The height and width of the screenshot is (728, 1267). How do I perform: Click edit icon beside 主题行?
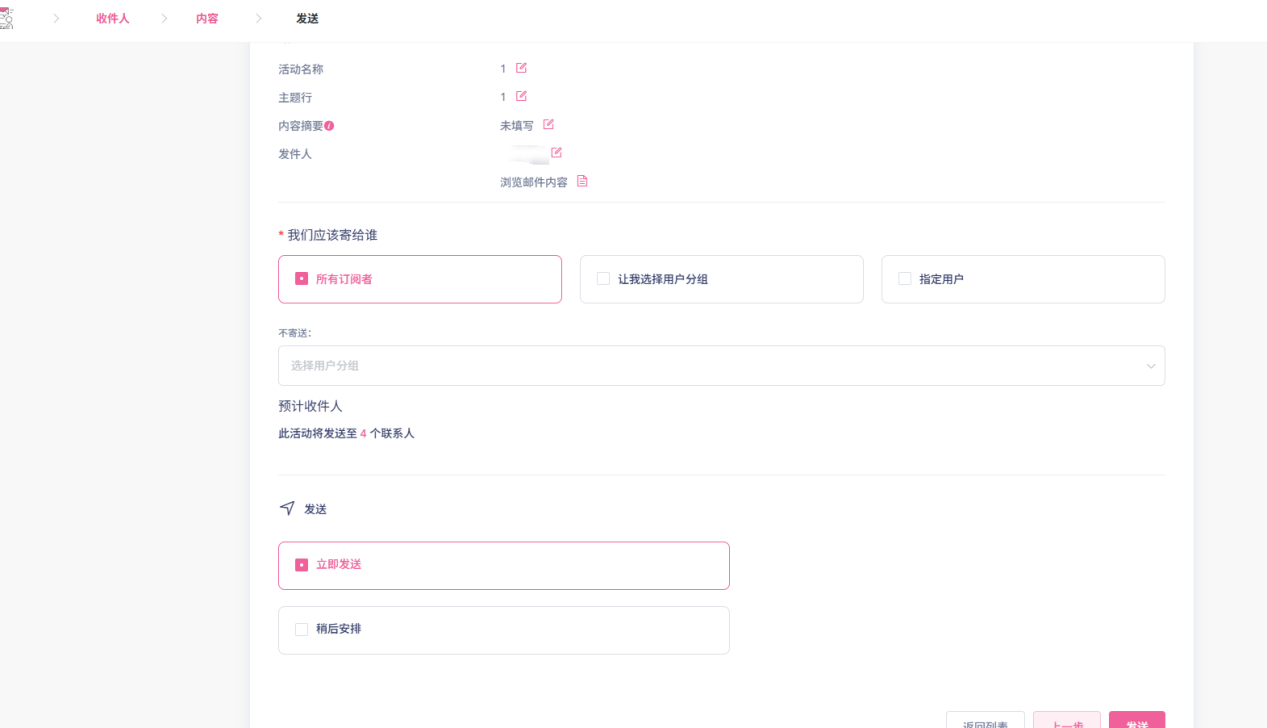point(521,96)
